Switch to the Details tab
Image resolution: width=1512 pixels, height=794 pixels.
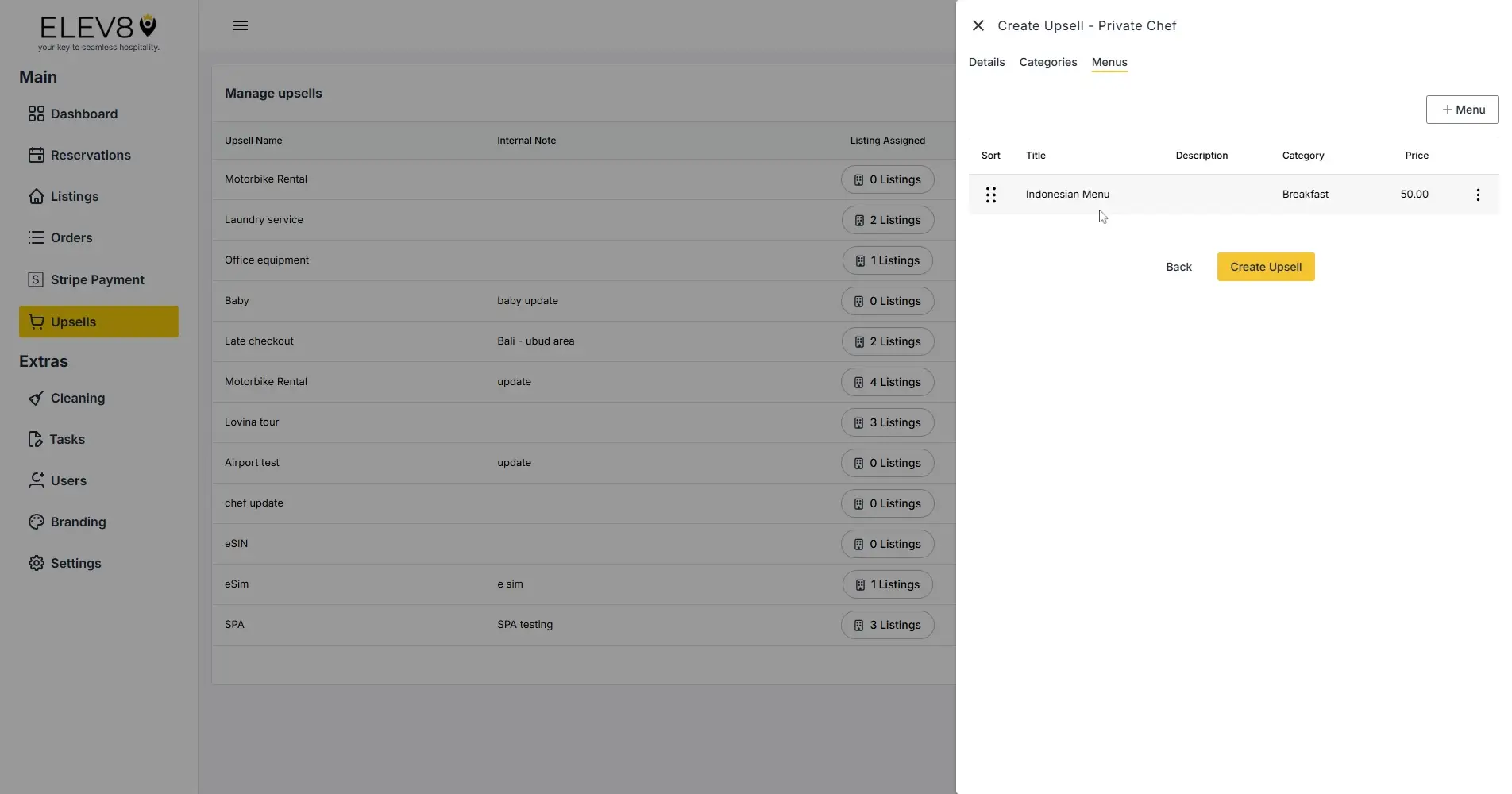coord(985,62)
